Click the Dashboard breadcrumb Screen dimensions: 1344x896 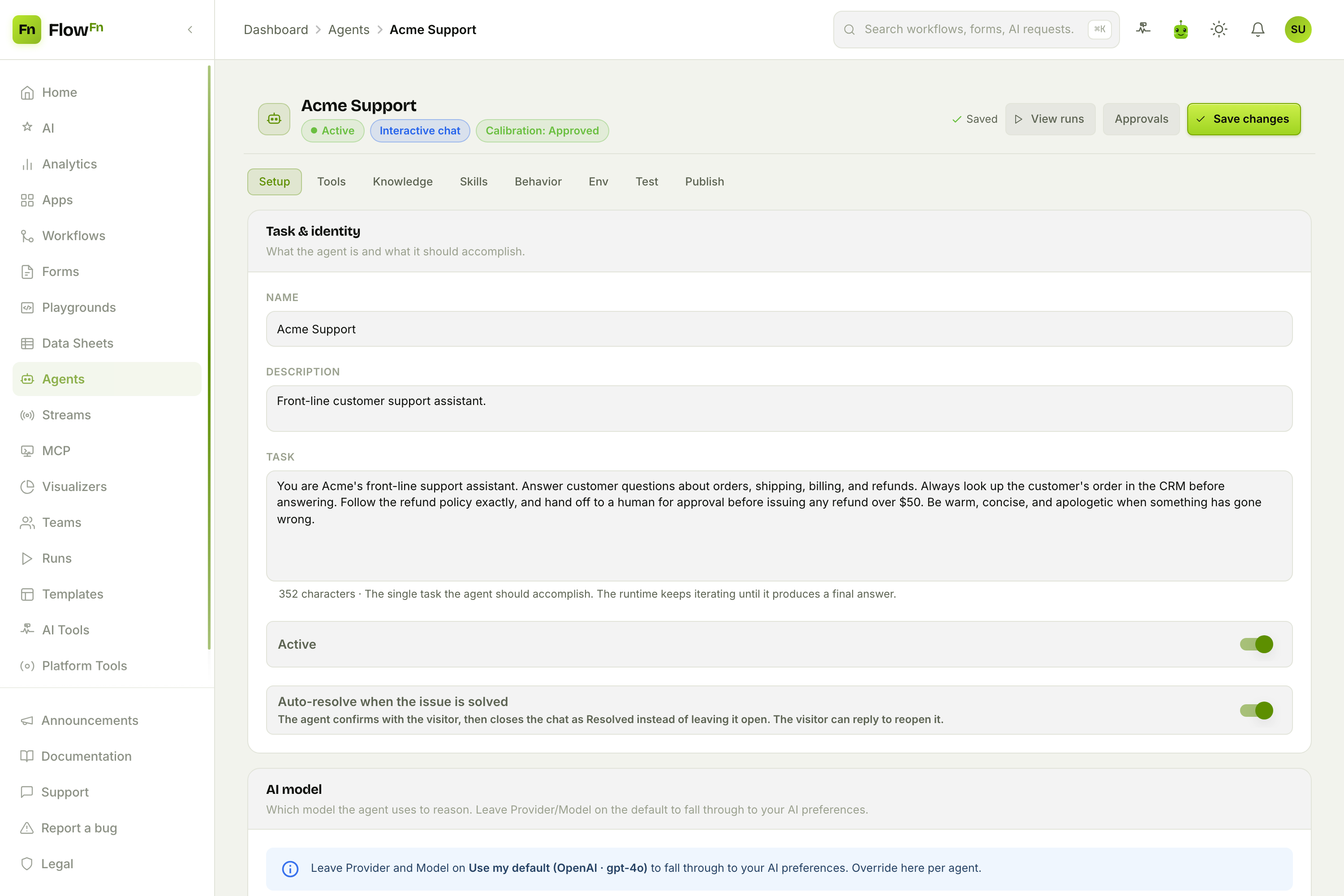276,29
